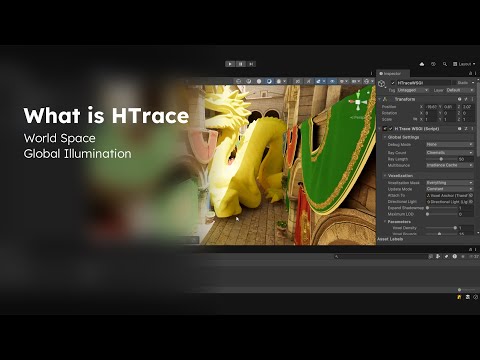Open the Voxelization Mask dropdown
Image resolution: width=480 pixels, height=360 pixels.
[x=450, y=183]
